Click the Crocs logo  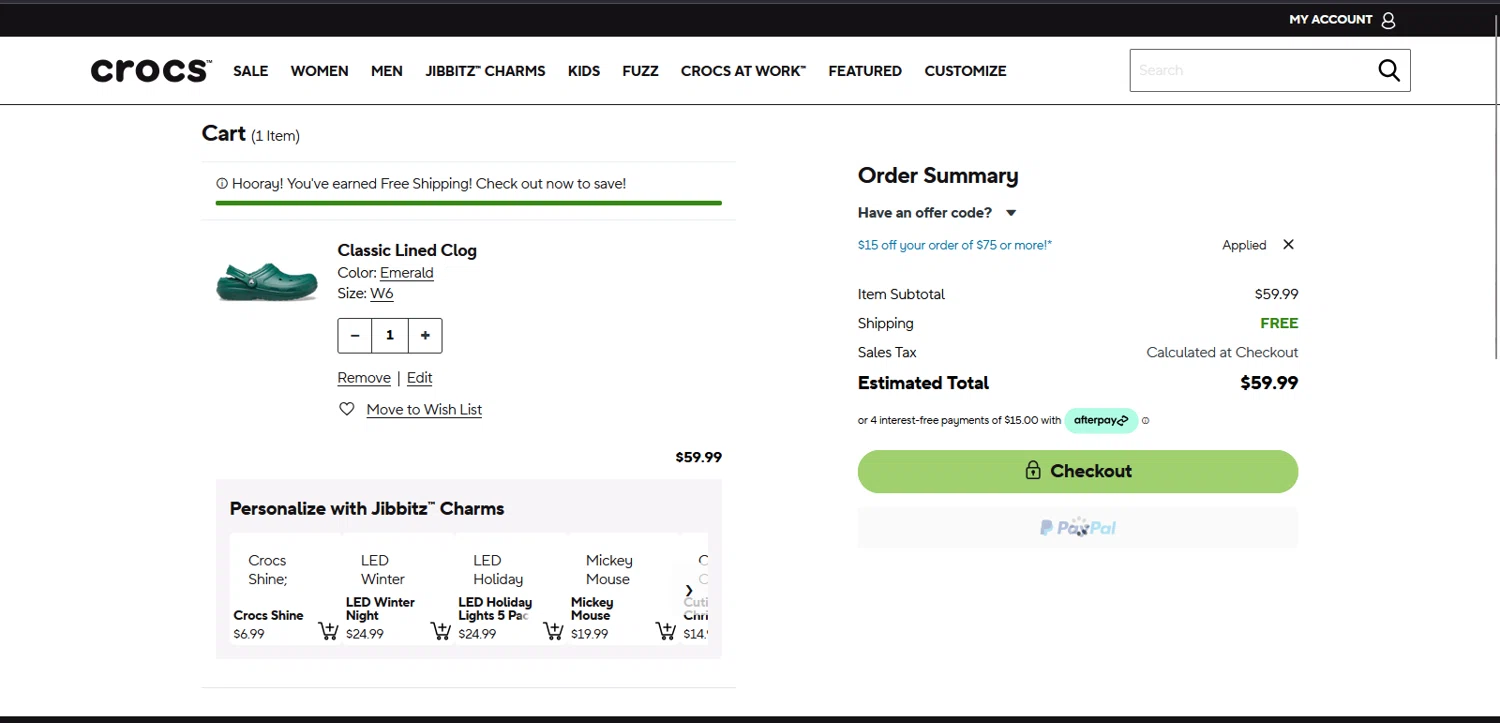151,71
